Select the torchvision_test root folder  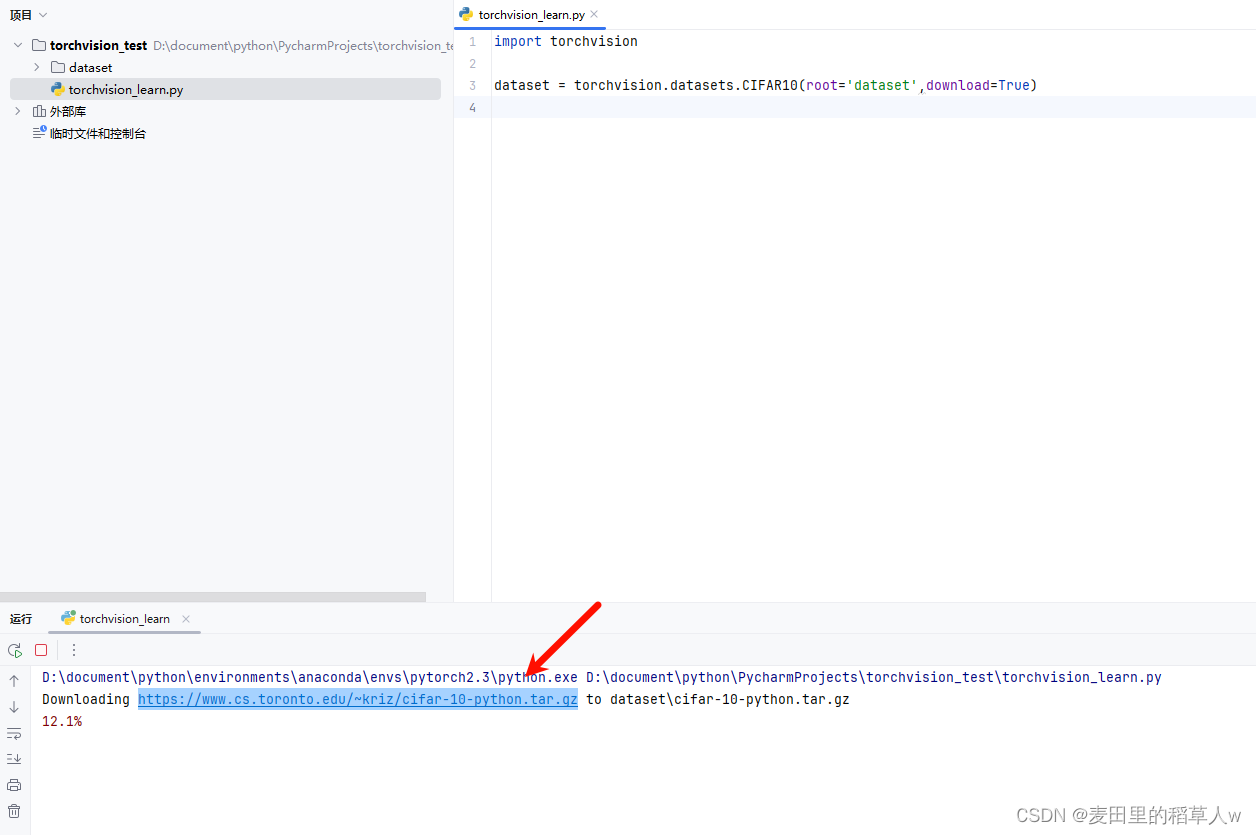point(98,45)
